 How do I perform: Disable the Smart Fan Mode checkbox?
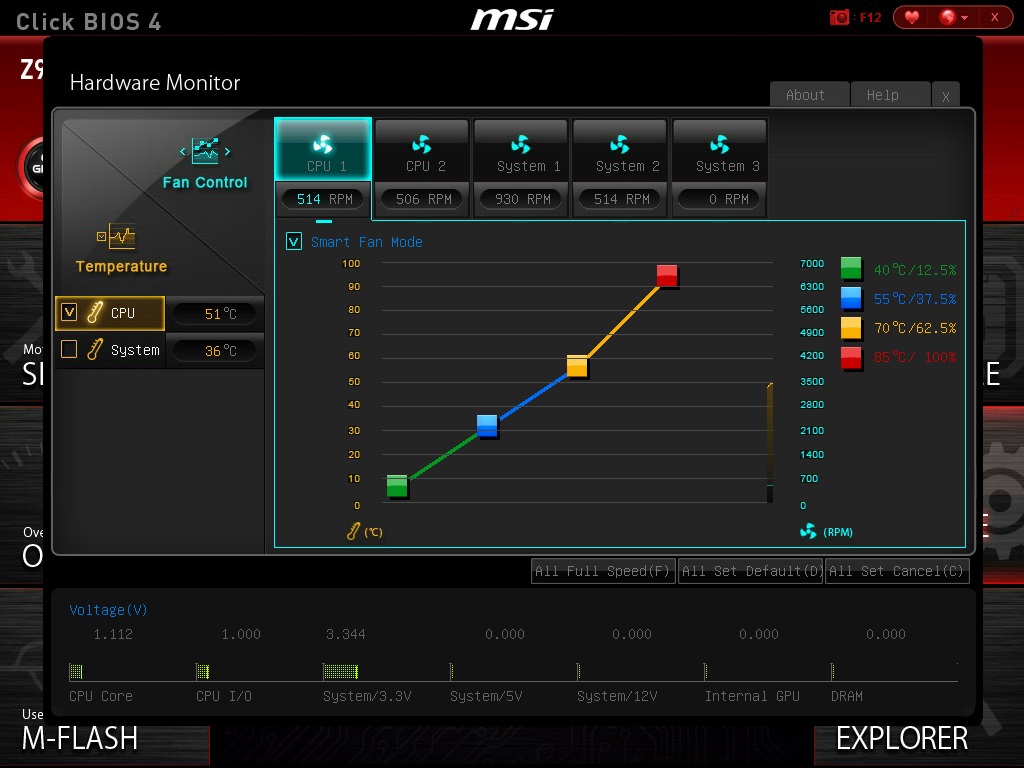pos(294,241)
